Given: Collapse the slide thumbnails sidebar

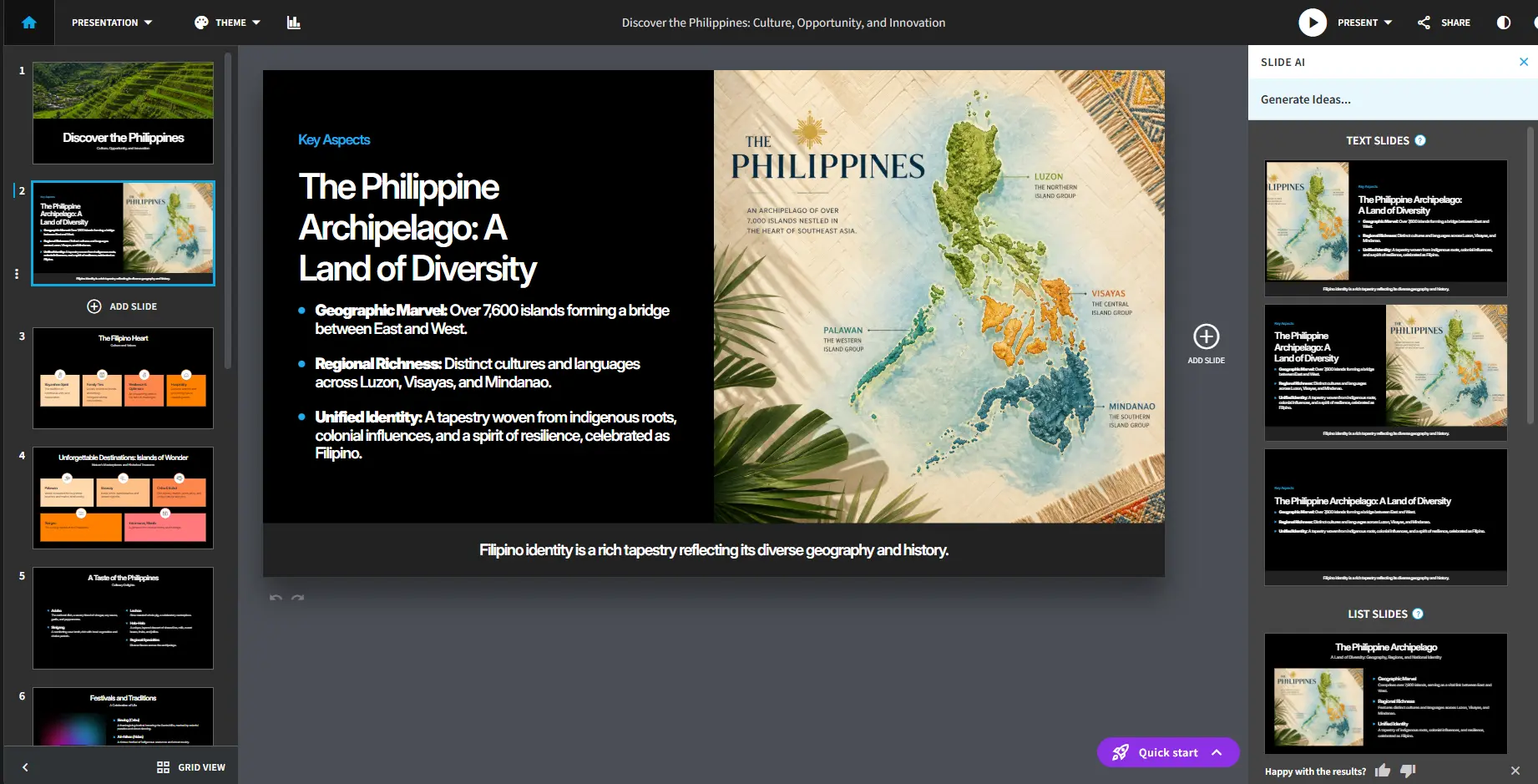Looking at the screenshot, I should (25, 767).
